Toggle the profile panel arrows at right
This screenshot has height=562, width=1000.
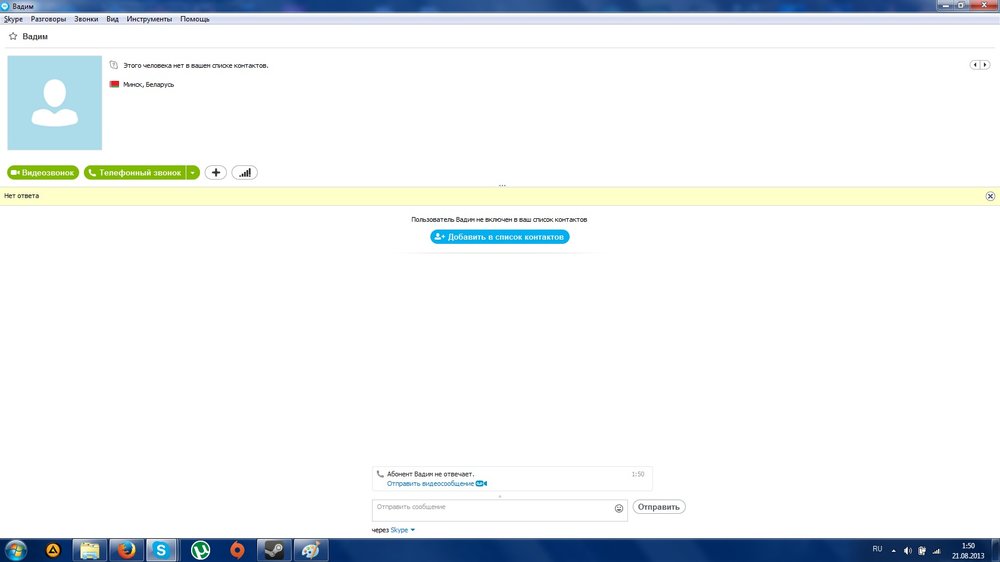(980, 65)
